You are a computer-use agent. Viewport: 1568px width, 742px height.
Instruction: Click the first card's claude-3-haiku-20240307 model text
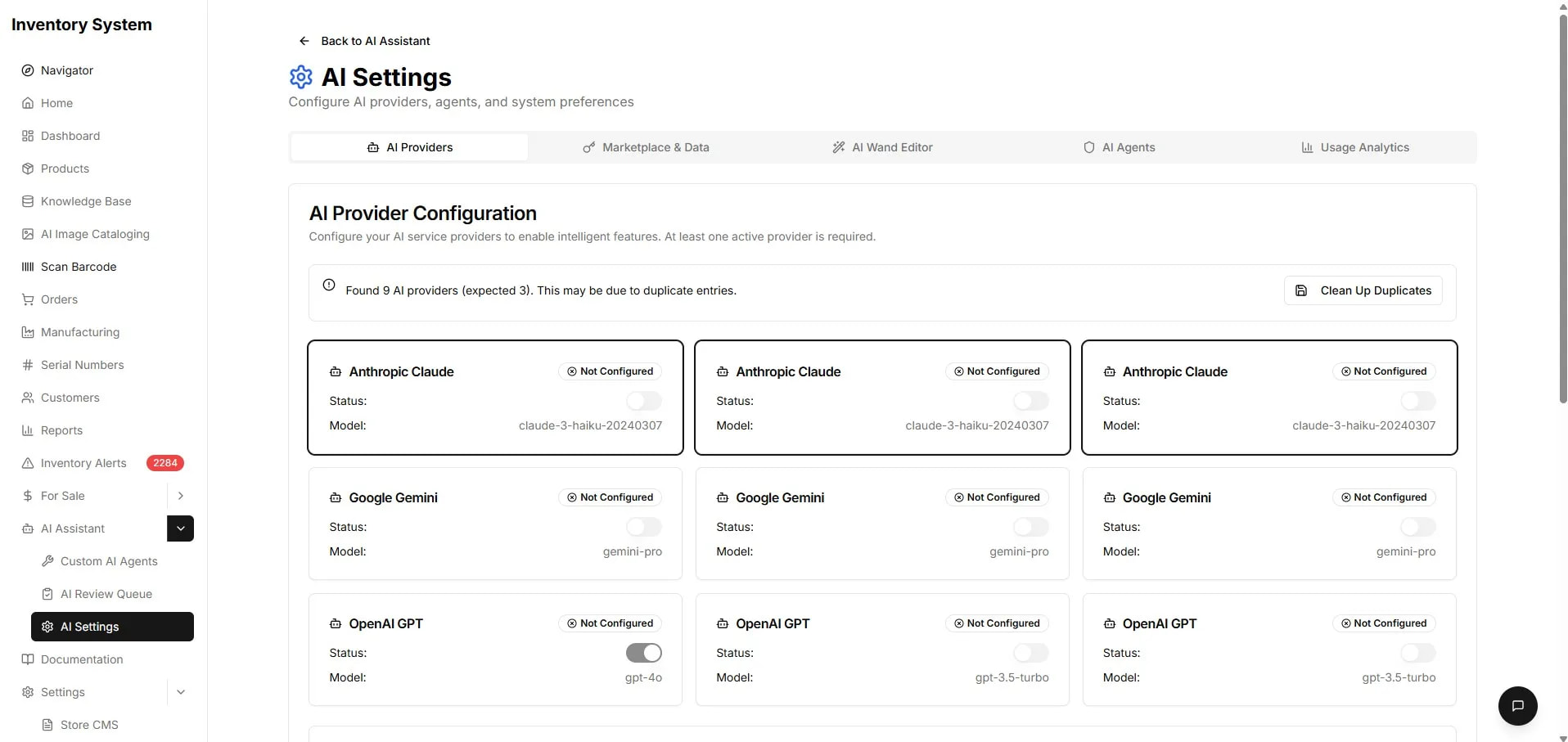590,425
